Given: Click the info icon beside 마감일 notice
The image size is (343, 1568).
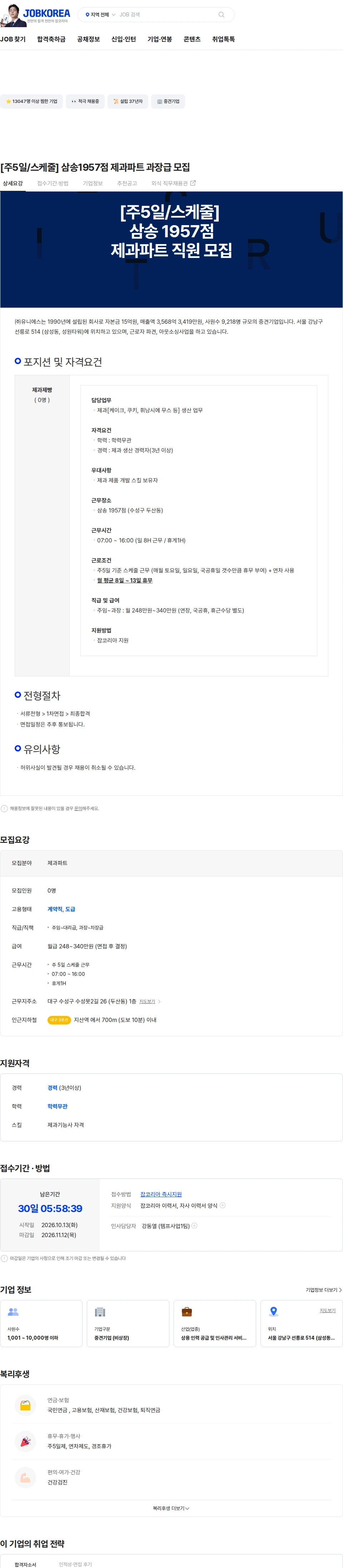Looking at the screenshot, I should tap(4, 1258).
